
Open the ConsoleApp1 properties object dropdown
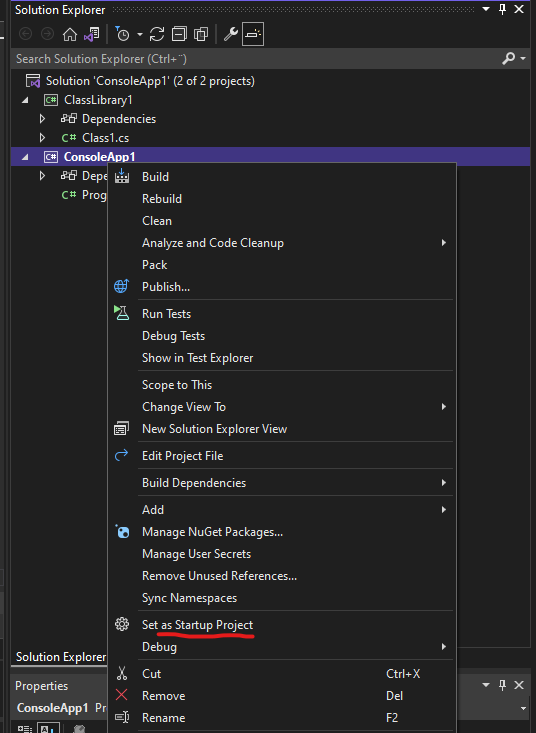(x=523, y=708)
